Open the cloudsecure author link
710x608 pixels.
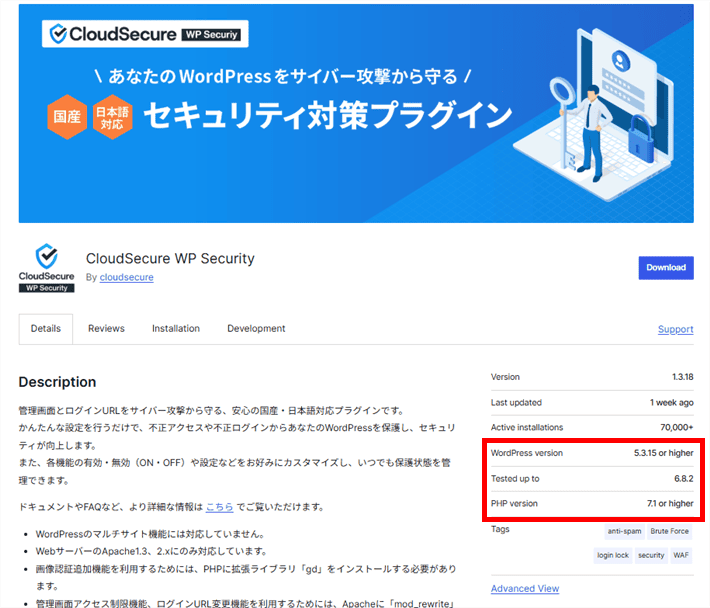point(126,277)
